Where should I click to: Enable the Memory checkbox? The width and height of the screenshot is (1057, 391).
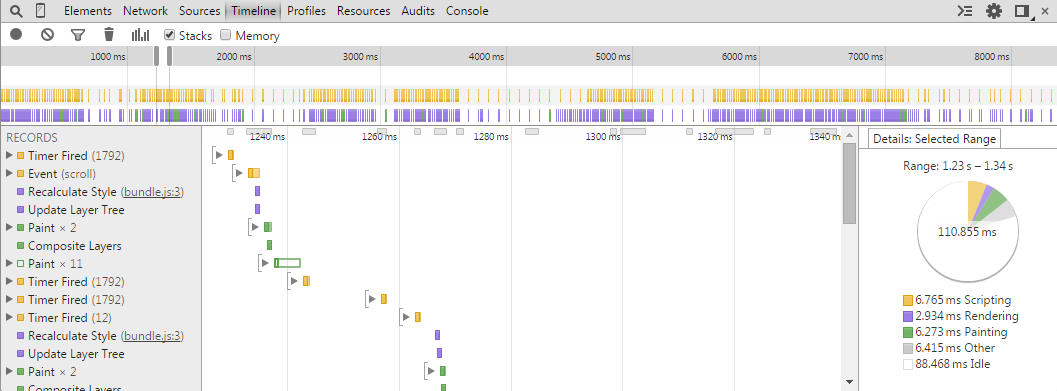point(226,35)
